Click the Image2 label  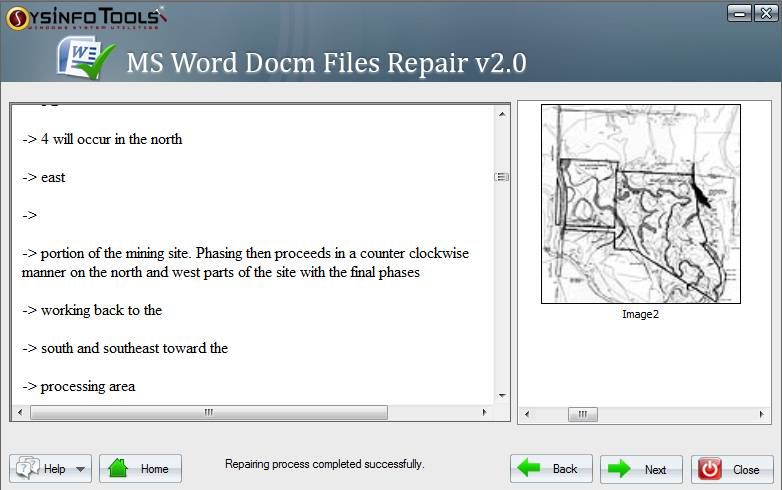640,314
